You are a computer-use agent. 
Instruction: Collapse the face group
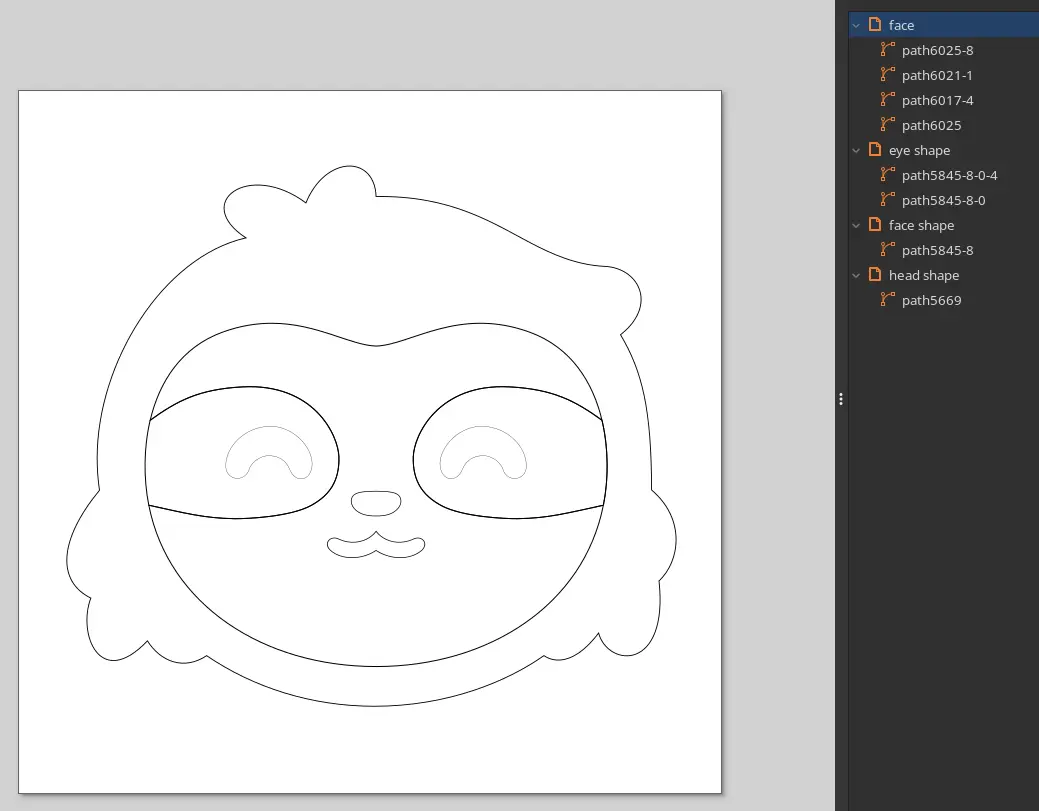click(x=857, y=24)
